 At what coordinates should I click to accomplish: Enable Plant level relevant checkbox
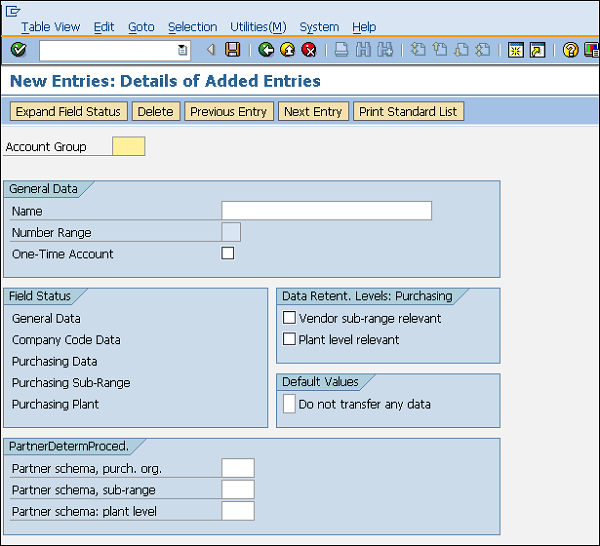[289, 339]
